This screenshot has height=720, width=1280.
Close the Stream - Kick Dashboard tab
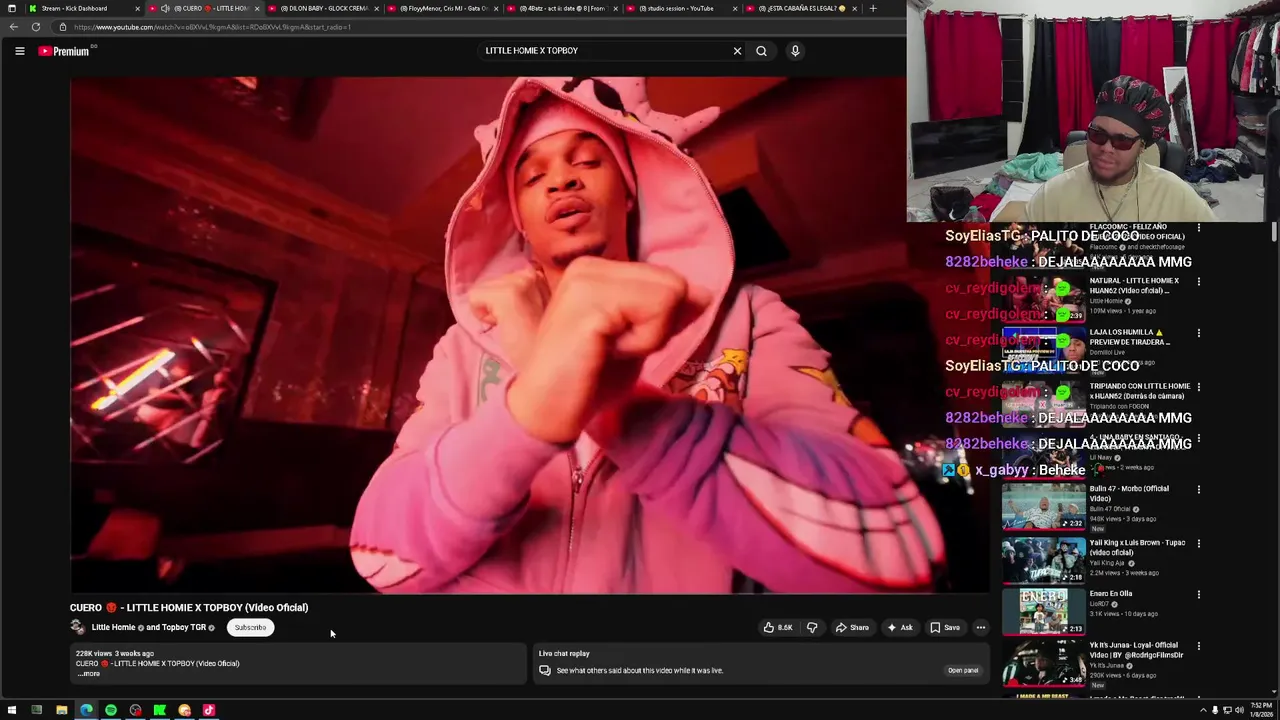(x=137, y=8)
